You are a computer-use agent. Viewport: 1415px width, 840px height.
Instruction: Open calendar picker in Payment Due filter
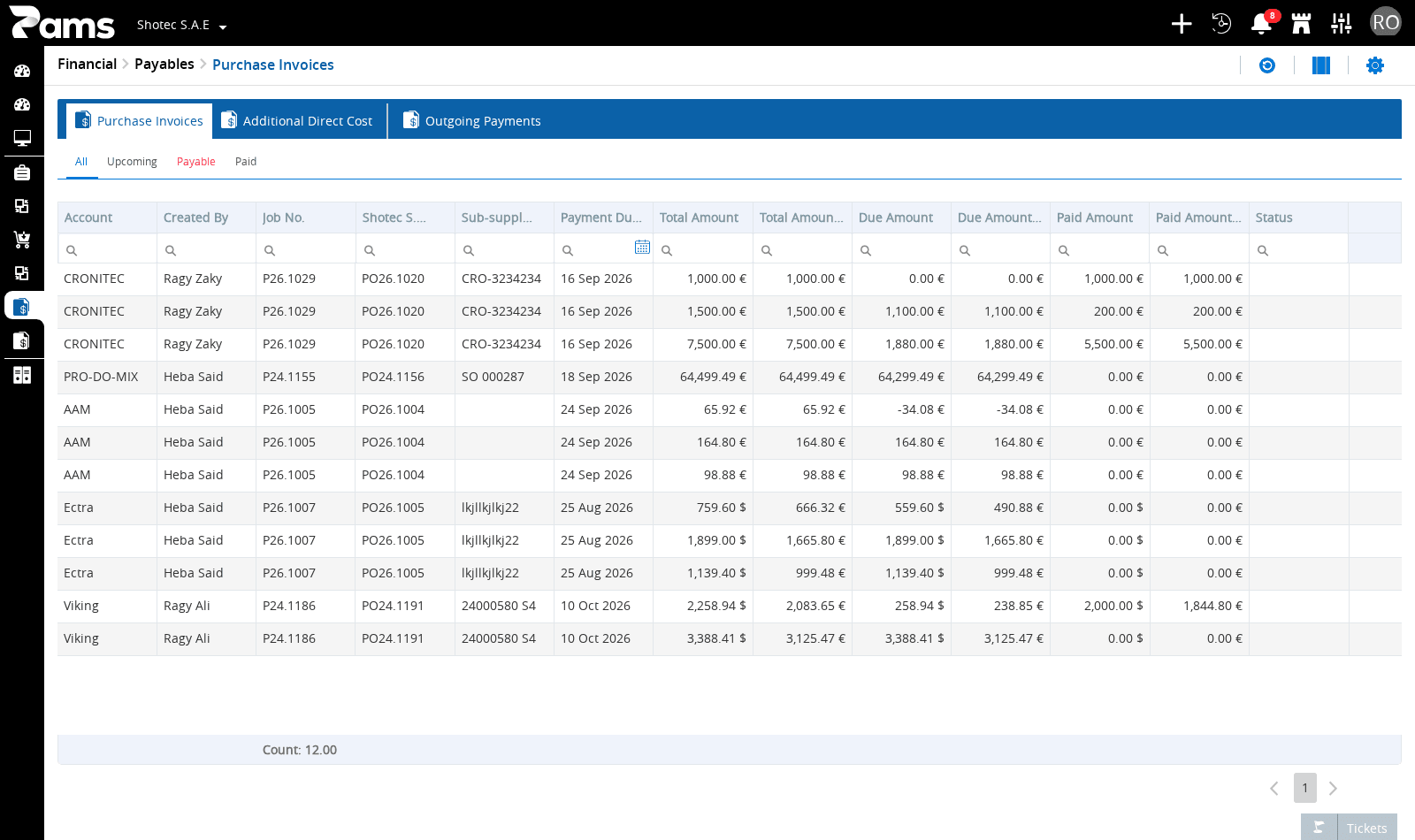coord(642,248)
